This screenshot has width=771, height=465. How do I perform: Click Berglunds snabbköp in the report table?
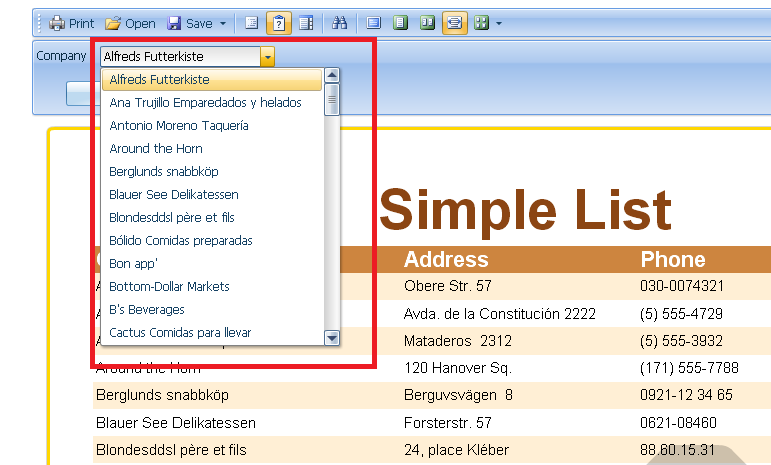tap(162, 395)
